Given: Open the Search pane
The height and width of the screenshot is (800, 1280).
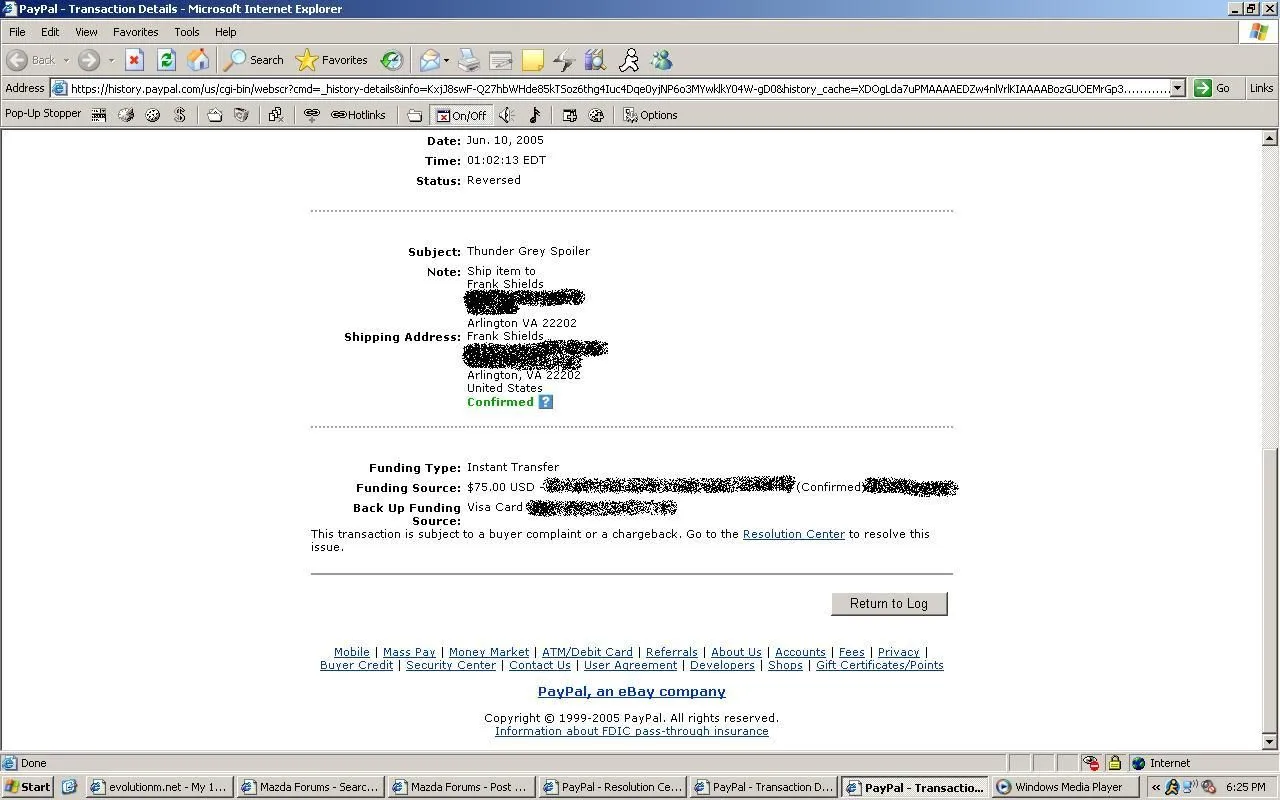Looking at the screenshot, I should coord(254,60).
